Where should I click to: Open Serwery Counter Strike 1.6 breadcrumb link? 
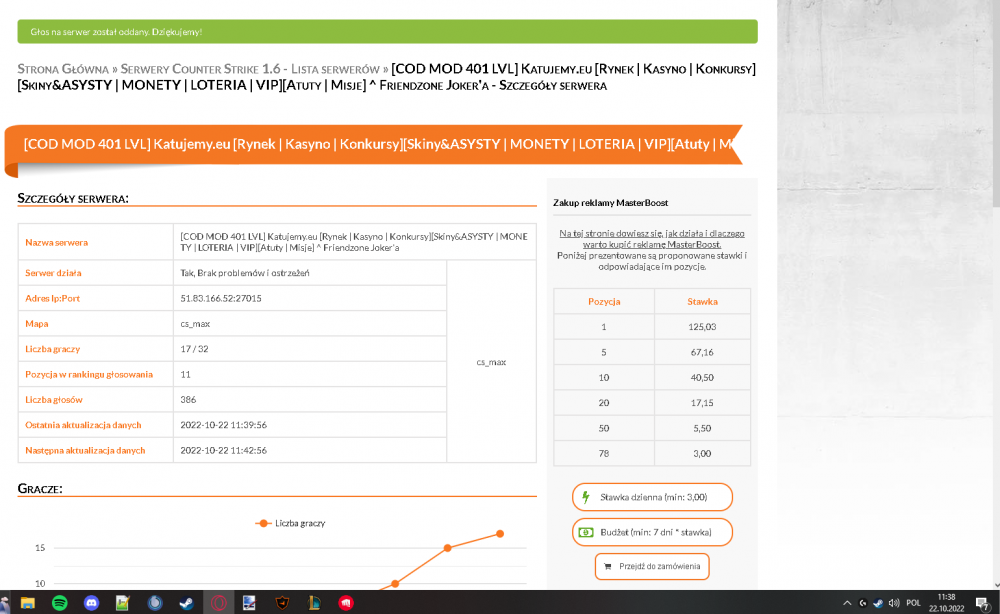tap(250, 69)
